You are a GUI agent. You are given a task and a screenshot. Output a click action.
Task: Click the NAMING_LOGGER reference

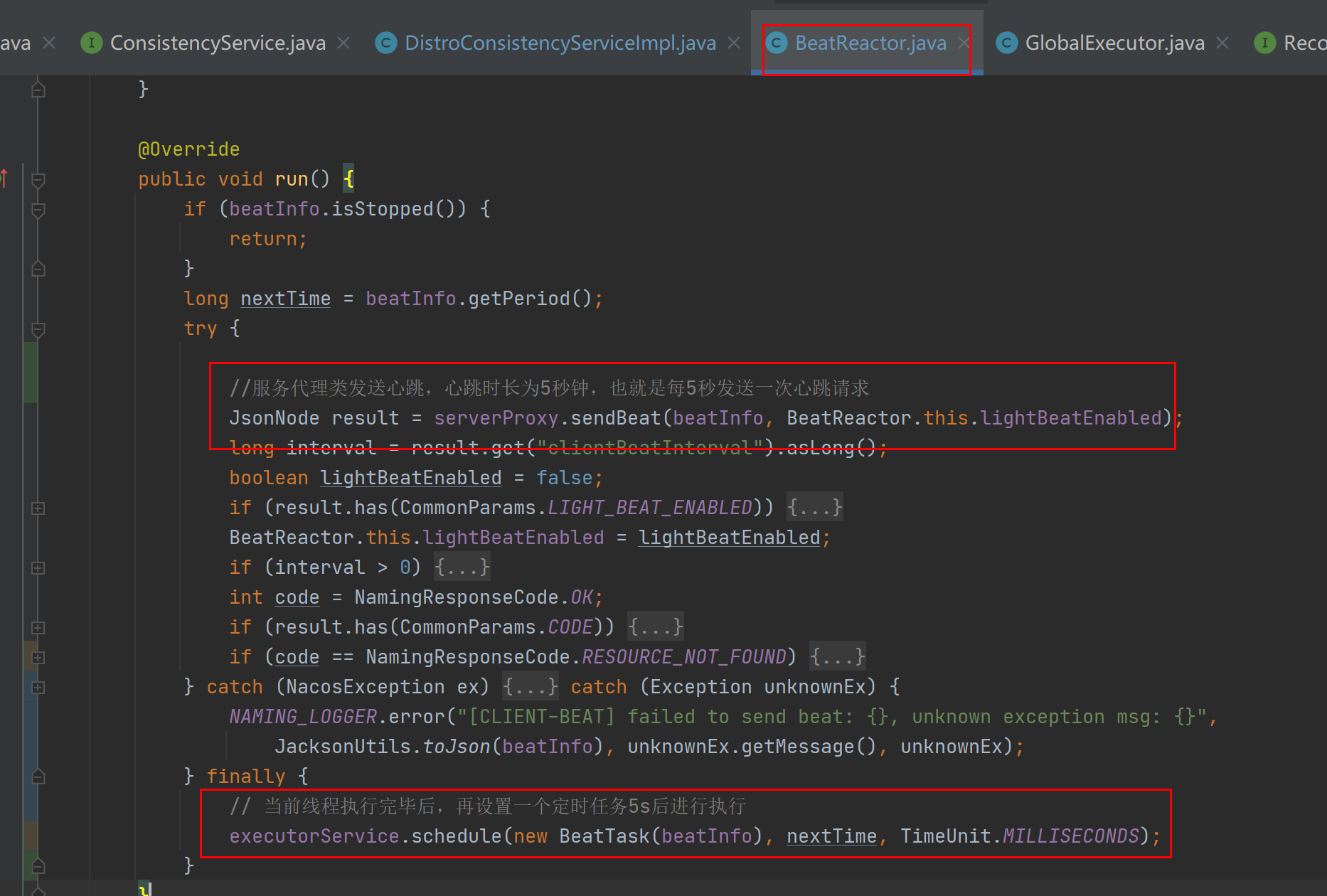click(x=303, y=717)
